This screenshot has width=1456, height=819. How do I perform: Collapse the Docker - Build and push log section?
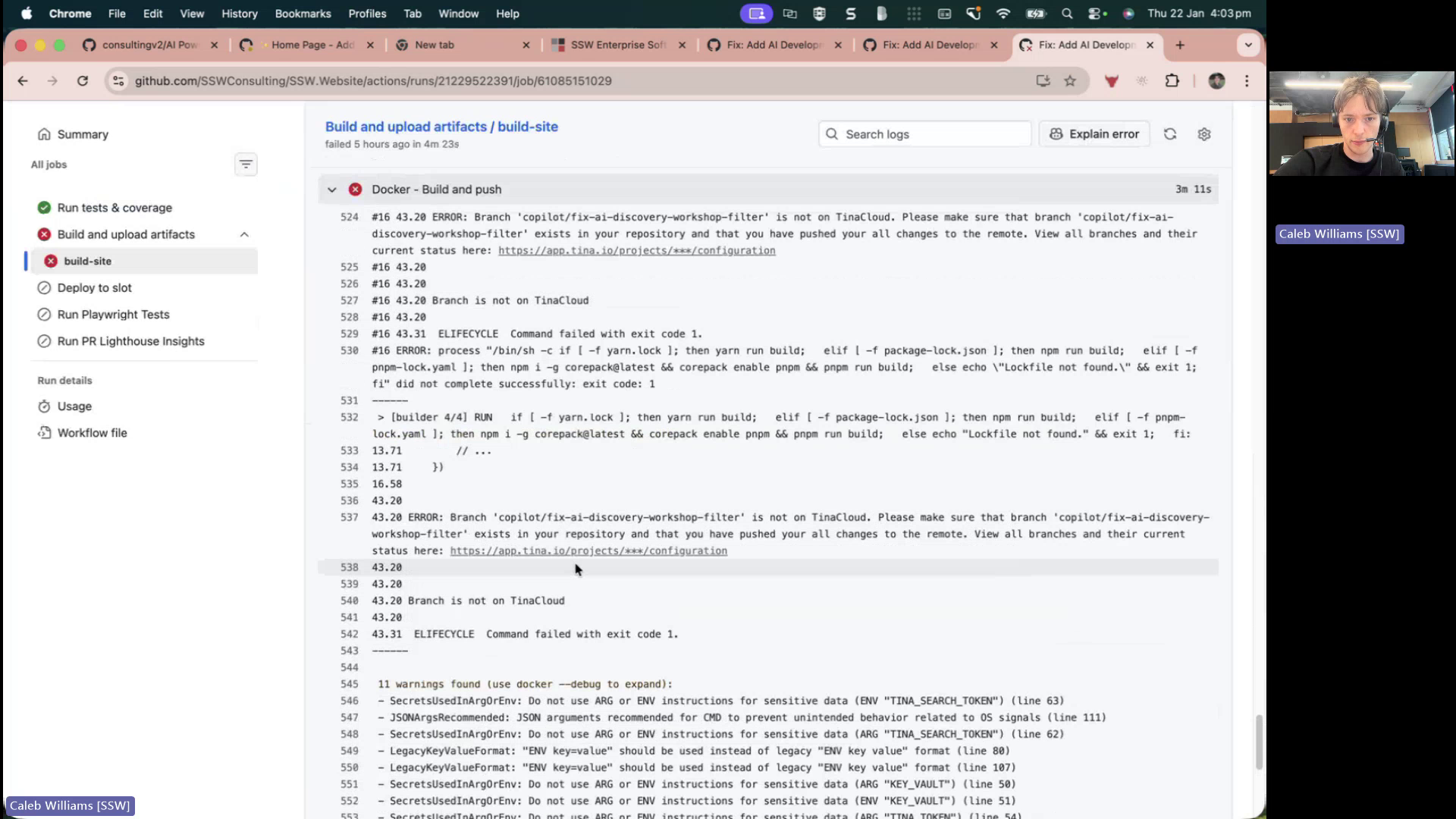coord(331,190)
